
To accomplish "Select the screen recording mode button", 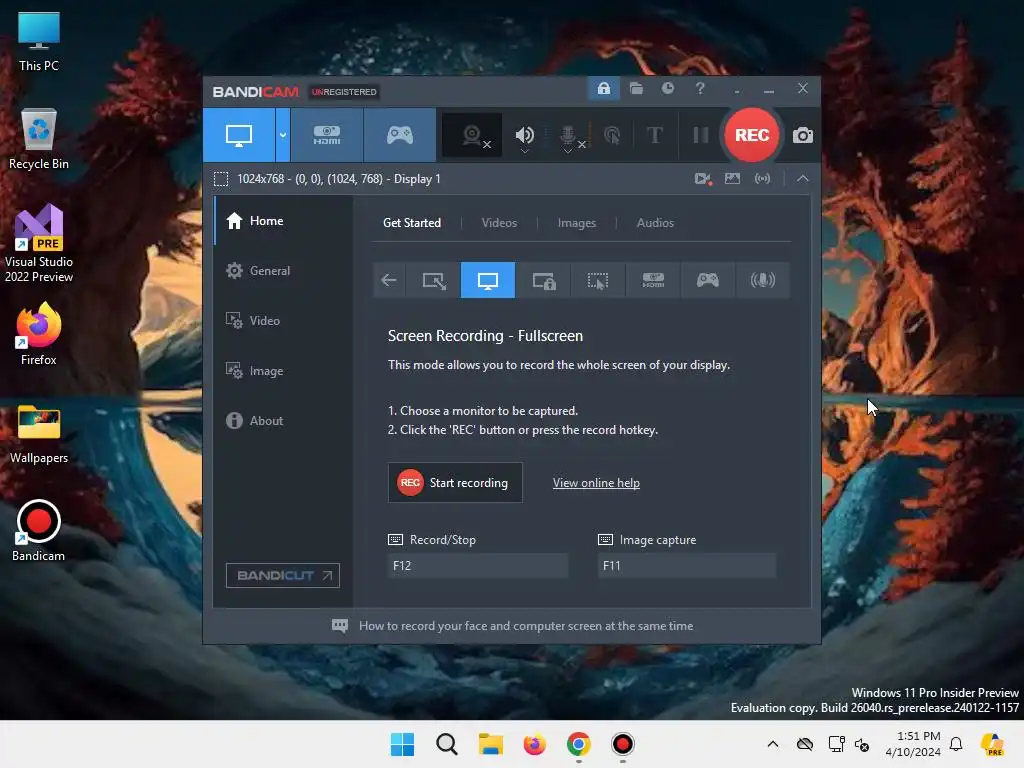I will [239, 135].
